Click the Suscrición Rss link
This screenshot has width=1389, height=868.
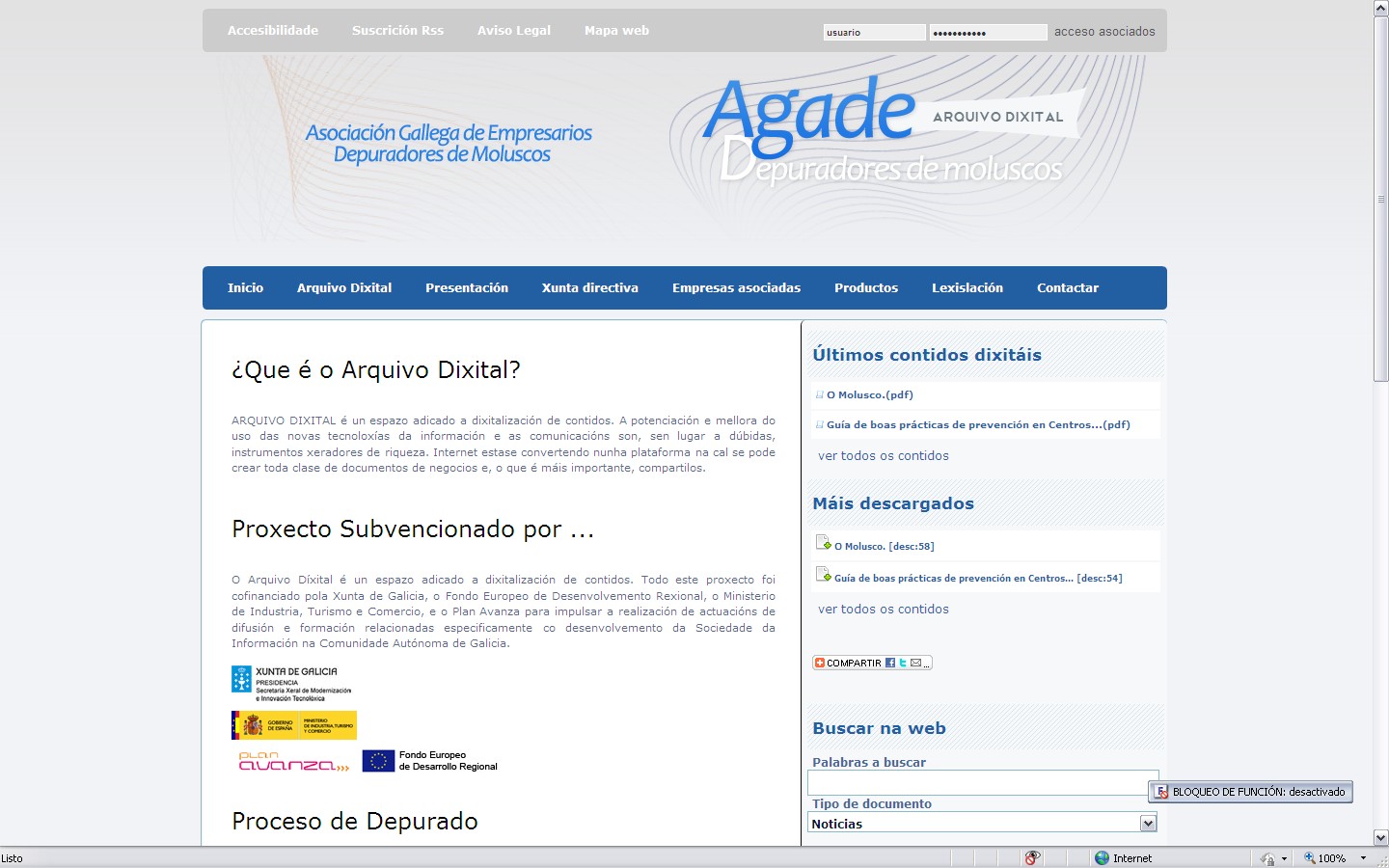click(398, 30)
